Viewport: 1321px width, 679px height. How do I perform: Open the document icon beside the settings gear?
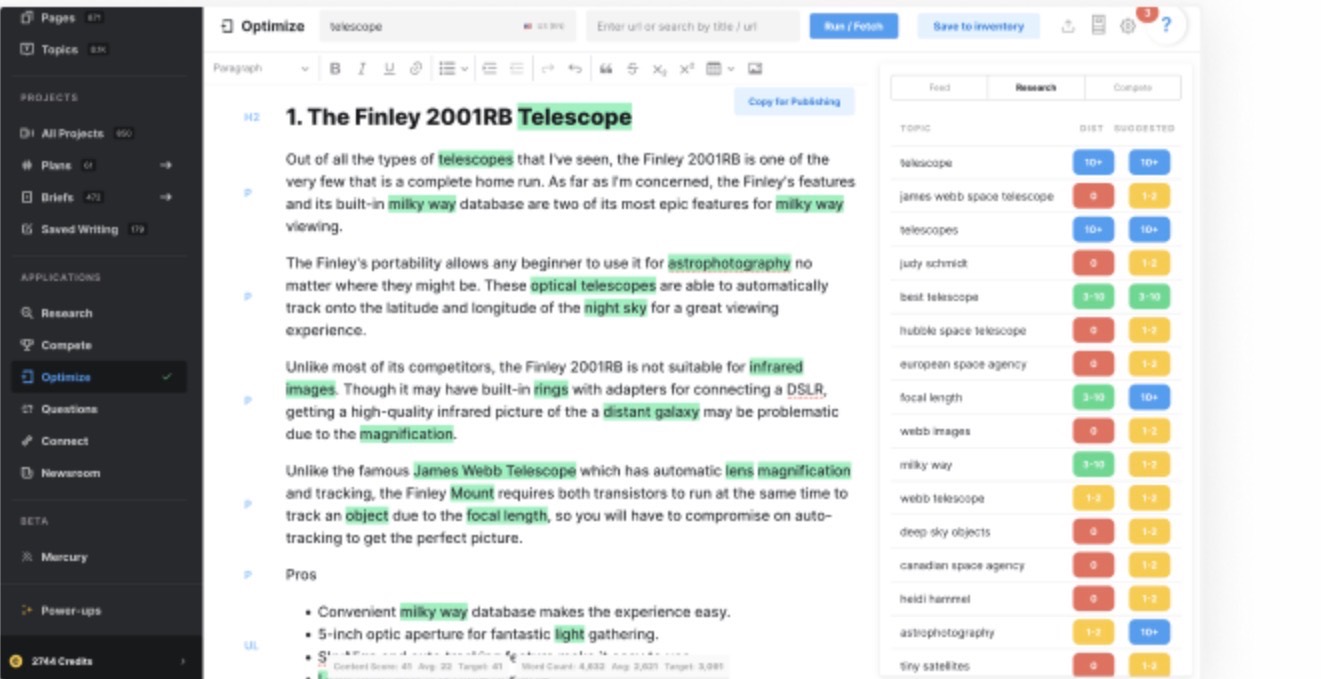pyautogui.click(x=1098, y=26)
